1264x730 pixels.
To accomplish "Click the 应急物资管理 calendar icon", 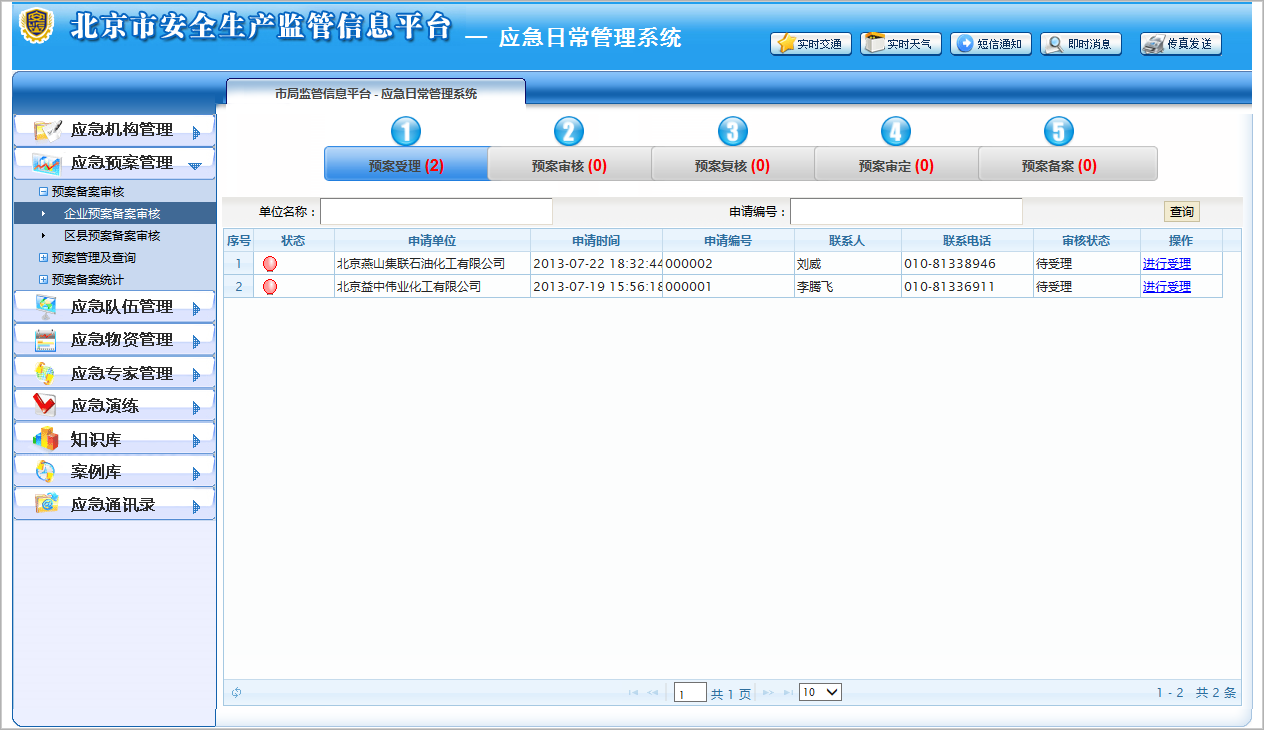I will point(46,340).
